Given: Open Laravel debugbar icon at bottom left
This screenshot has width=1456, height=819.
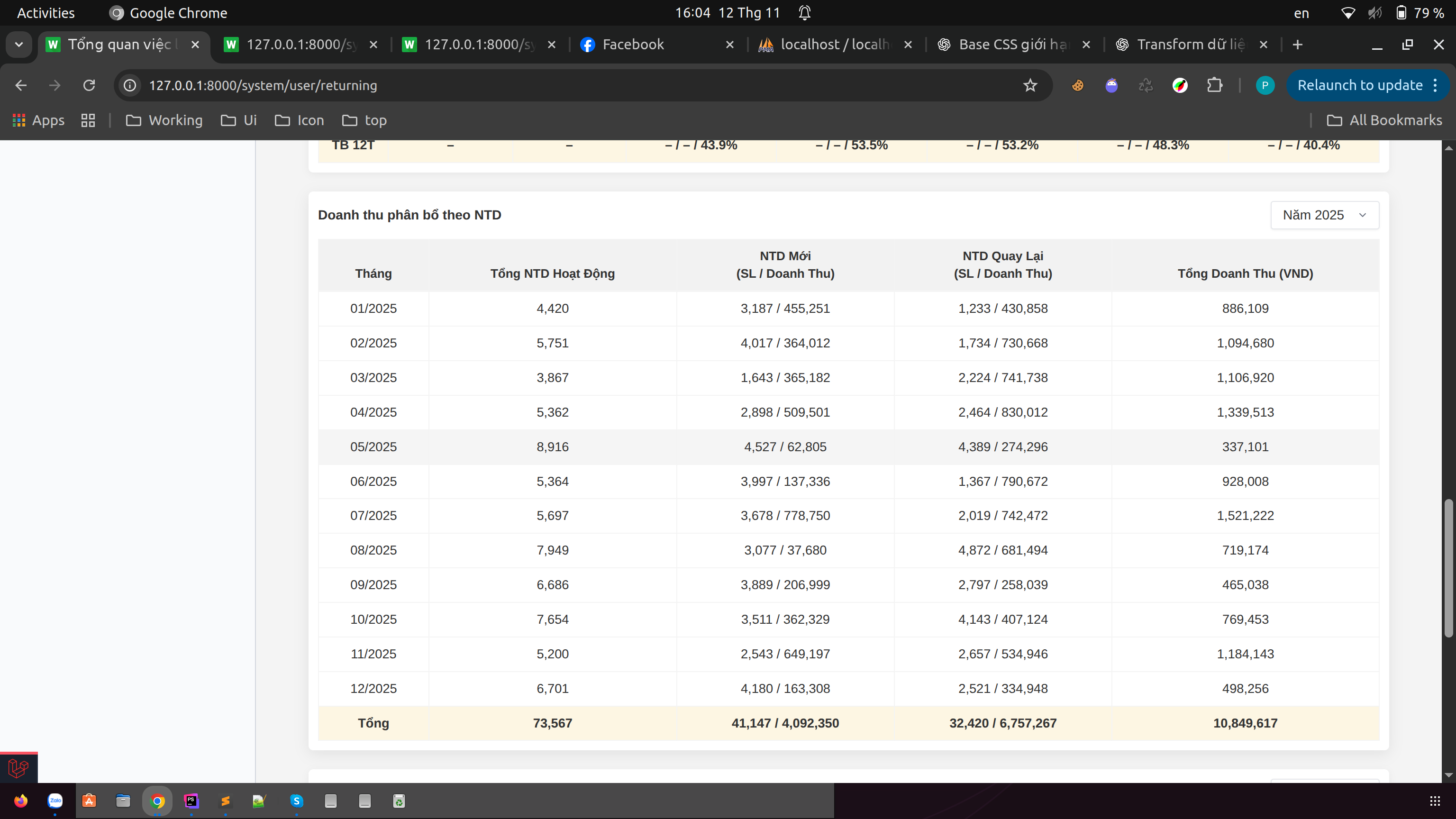Looking at the screenshot, I should 18,767.
